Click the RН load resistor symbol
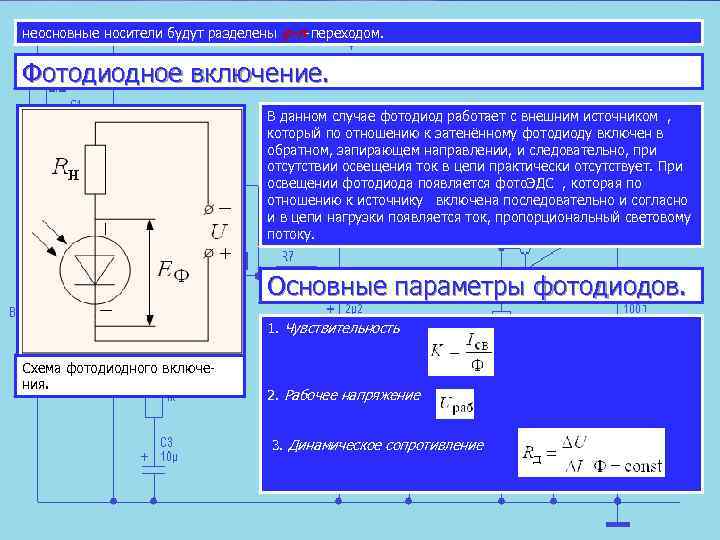 95,169
